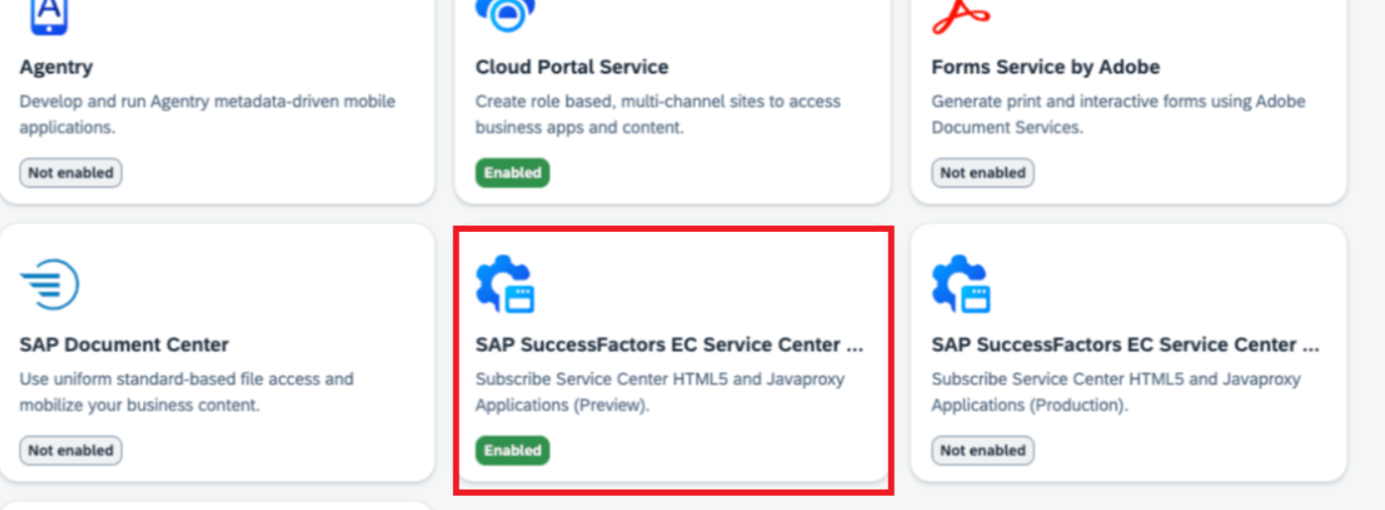Viewport: 1385px width, 510px height.
Task: Open the Agentry service title
Action: coord(56,68)
